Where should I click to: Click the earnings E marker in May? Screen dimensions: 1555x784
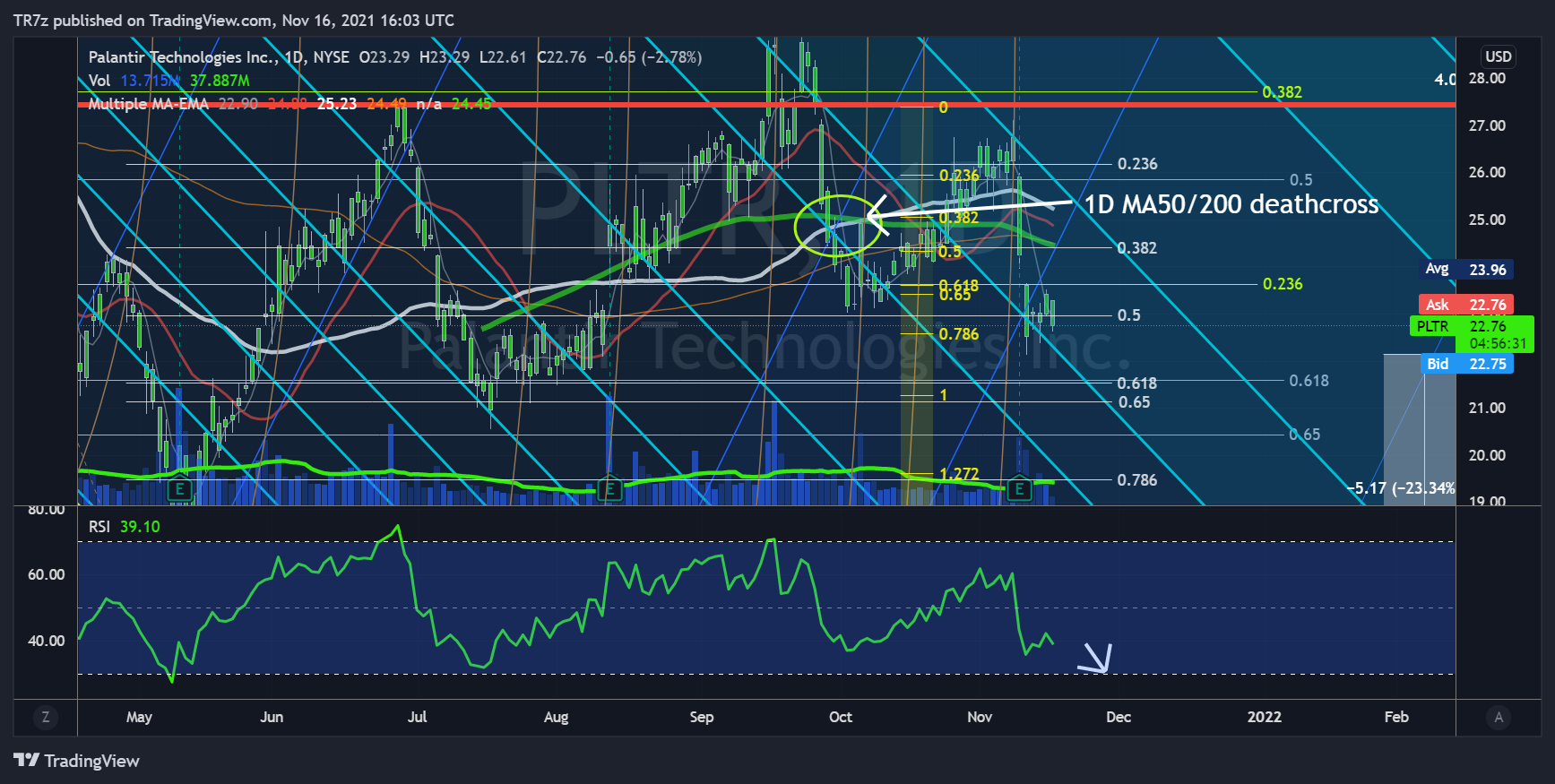point(180,489)
